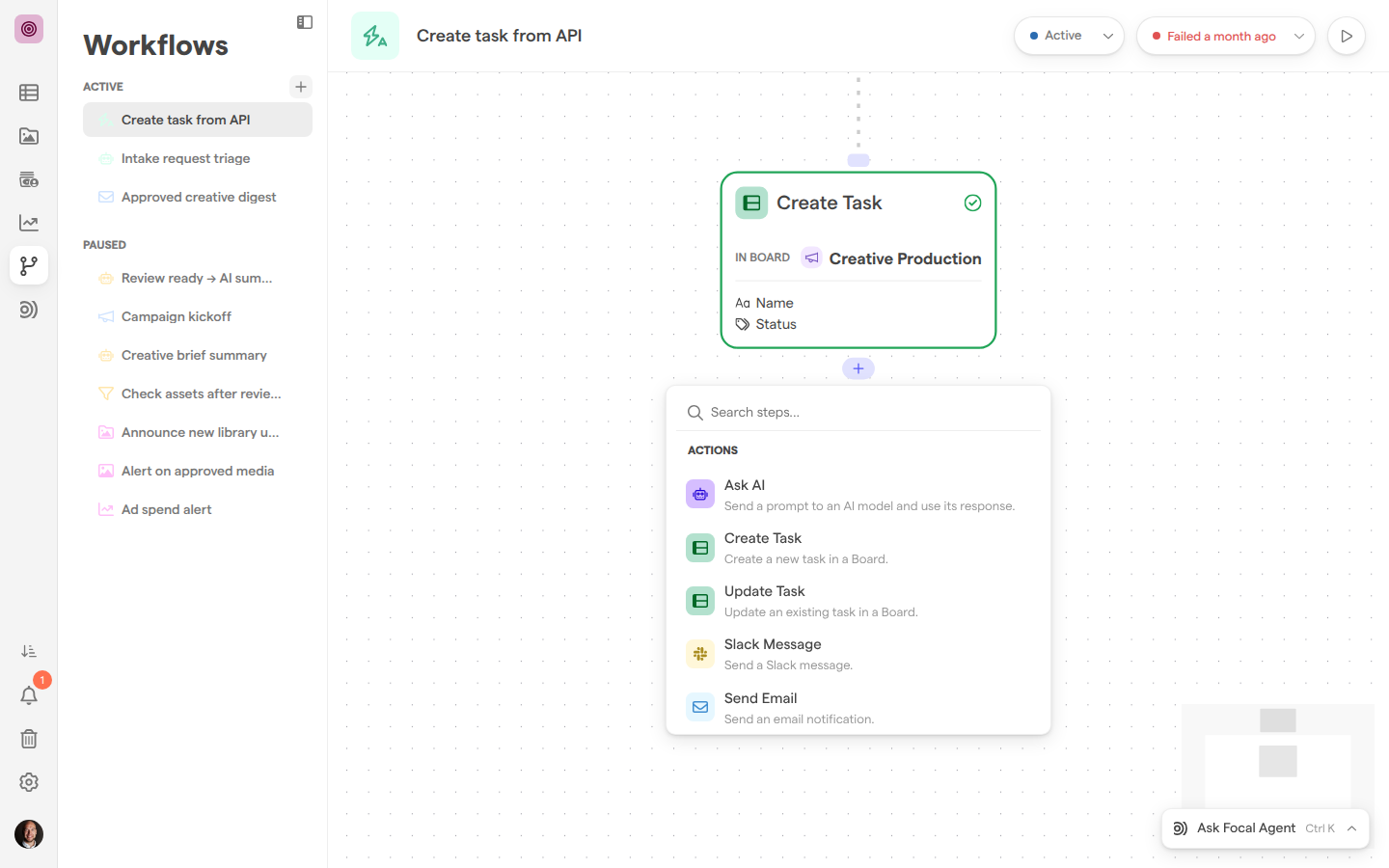This screenshot has width=1389, height=868.
Task: Choose Update Task action
Action: click(858, 601)
